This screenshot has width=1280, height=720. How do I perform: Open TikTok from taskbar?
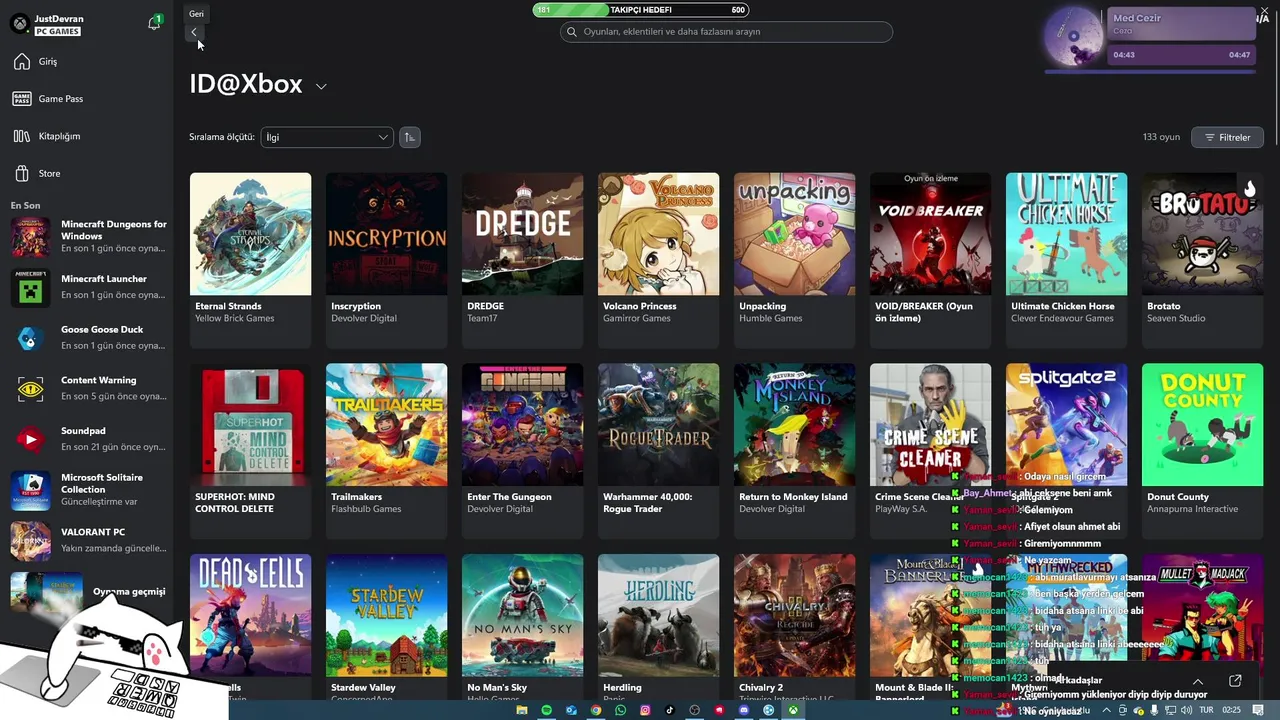[x=670, y=710]
